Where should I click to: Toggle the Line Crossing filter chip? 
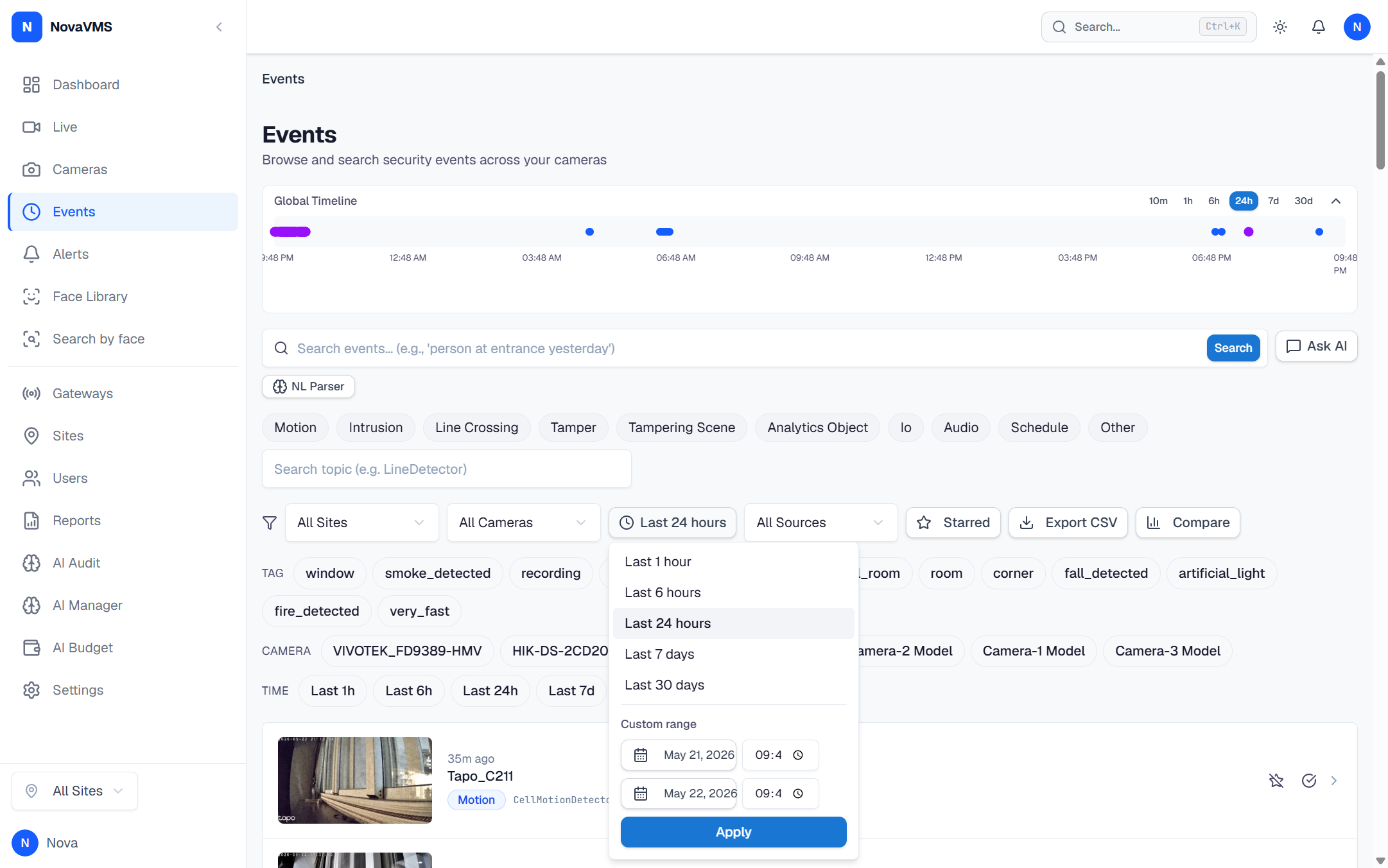coord(477,428)
